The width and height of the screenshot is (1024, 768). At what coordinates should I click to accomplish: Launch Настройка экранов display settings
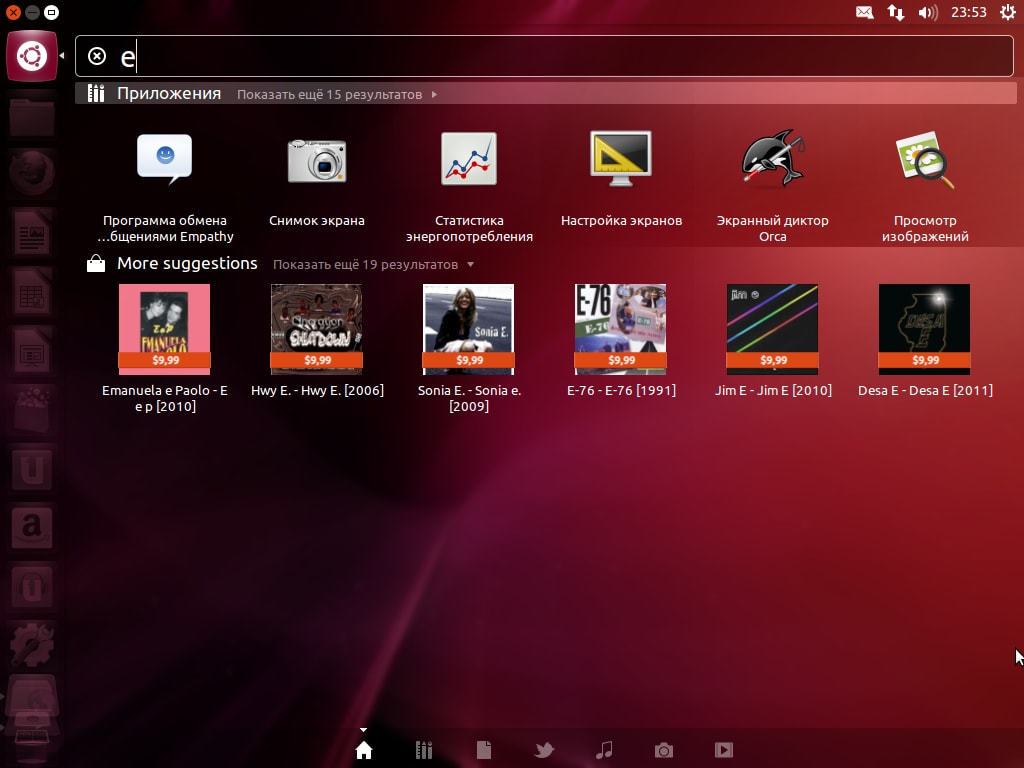[621, 159]
